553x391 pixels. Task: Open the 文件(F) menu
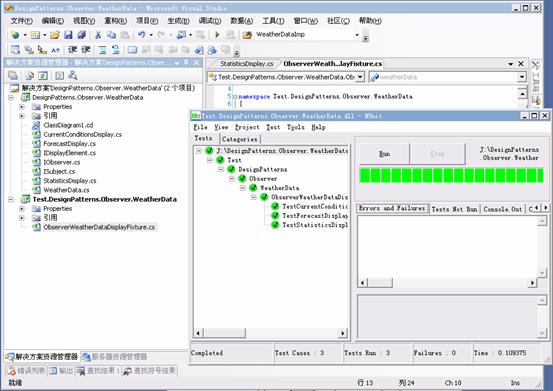pyautogui.click(x=22, y=21)
